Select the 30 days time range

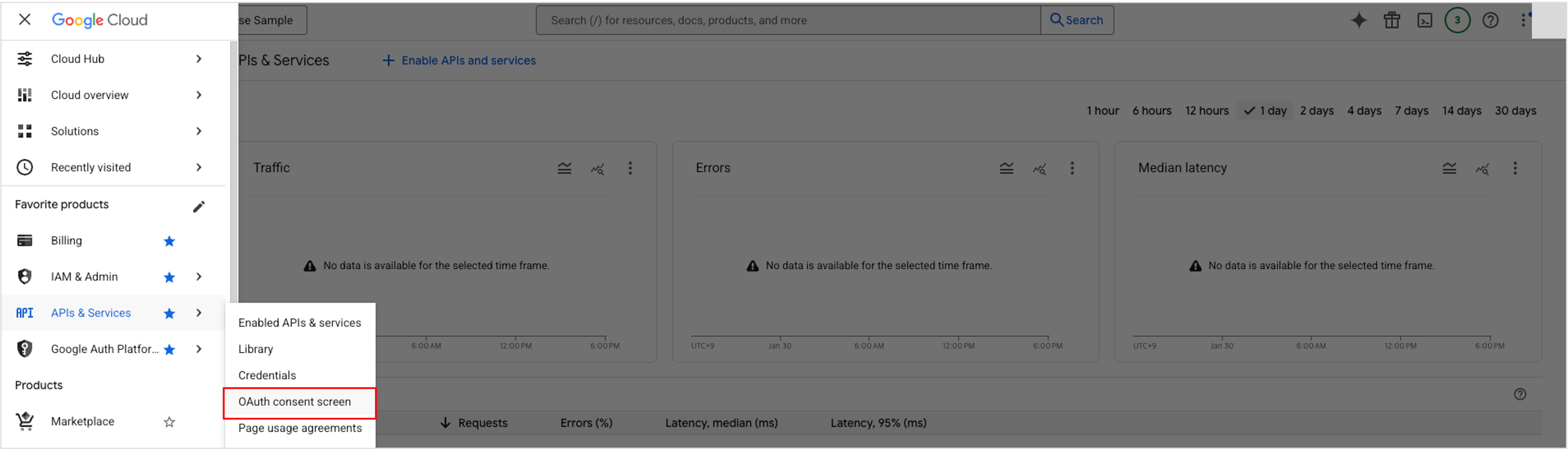point(1515,111)
